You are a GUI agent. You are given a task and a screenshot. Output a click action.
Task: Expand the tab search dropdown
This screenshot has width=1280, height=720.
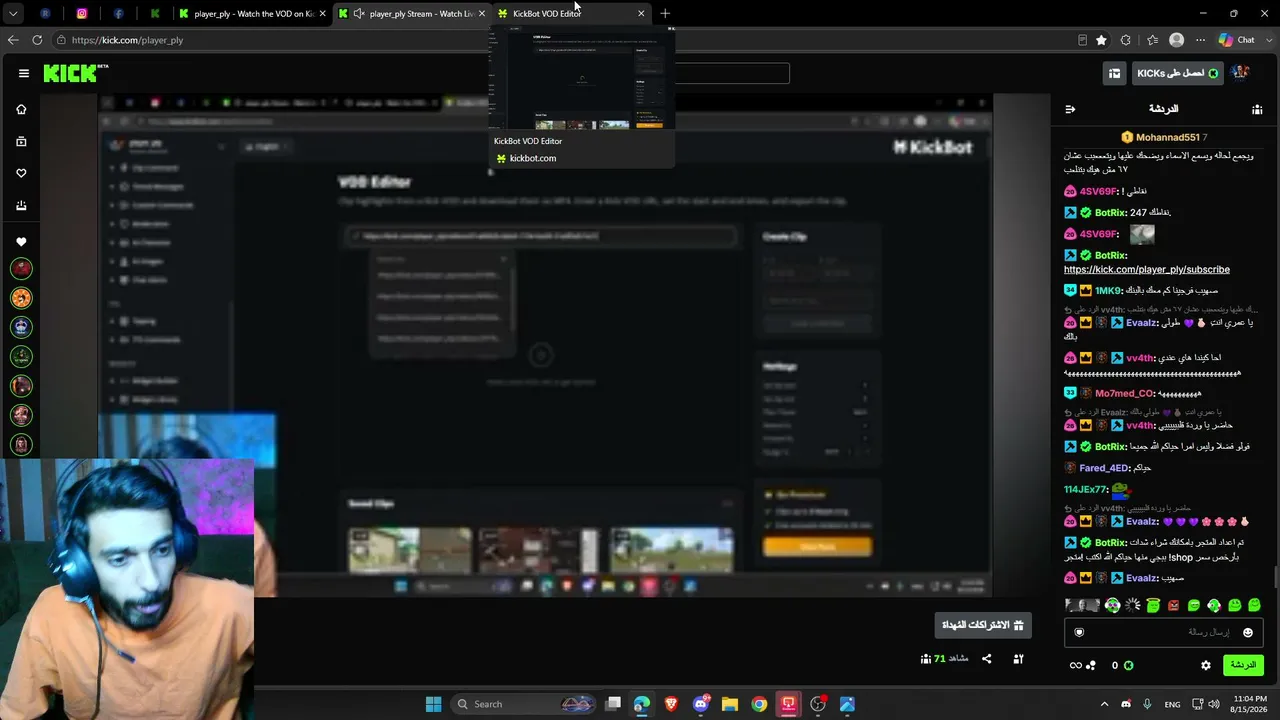click(x=13, y=14)
